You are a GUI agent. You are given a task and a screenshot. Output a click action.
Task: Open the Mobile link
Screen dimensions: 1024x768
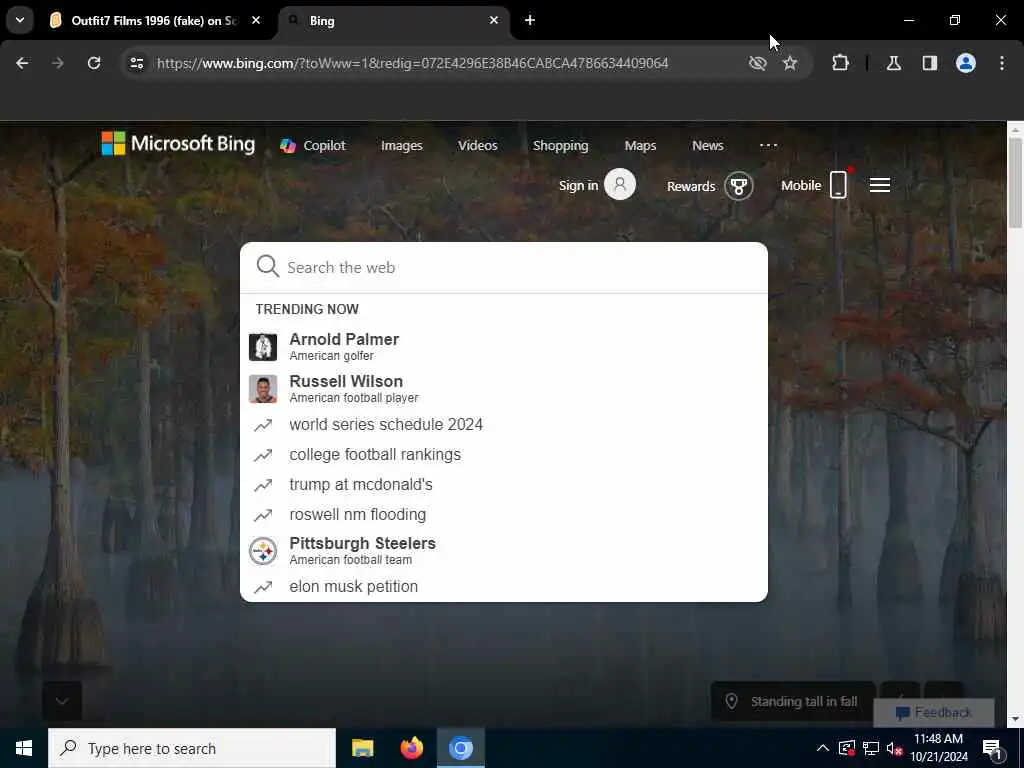click(801, 185)
